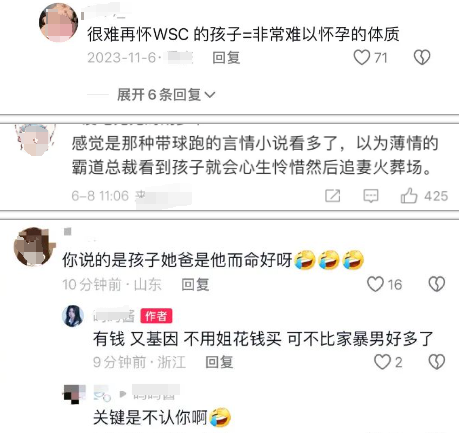Tap the chevron next to 展开6条回复
The height and width of the screenshot is (433, 473).
210,95
